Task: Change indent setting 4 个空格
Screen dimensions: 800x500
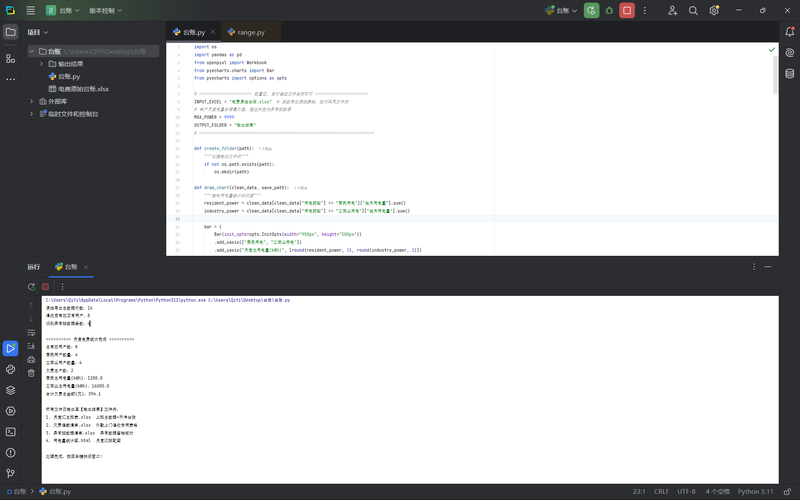Action: pos(717,491)
